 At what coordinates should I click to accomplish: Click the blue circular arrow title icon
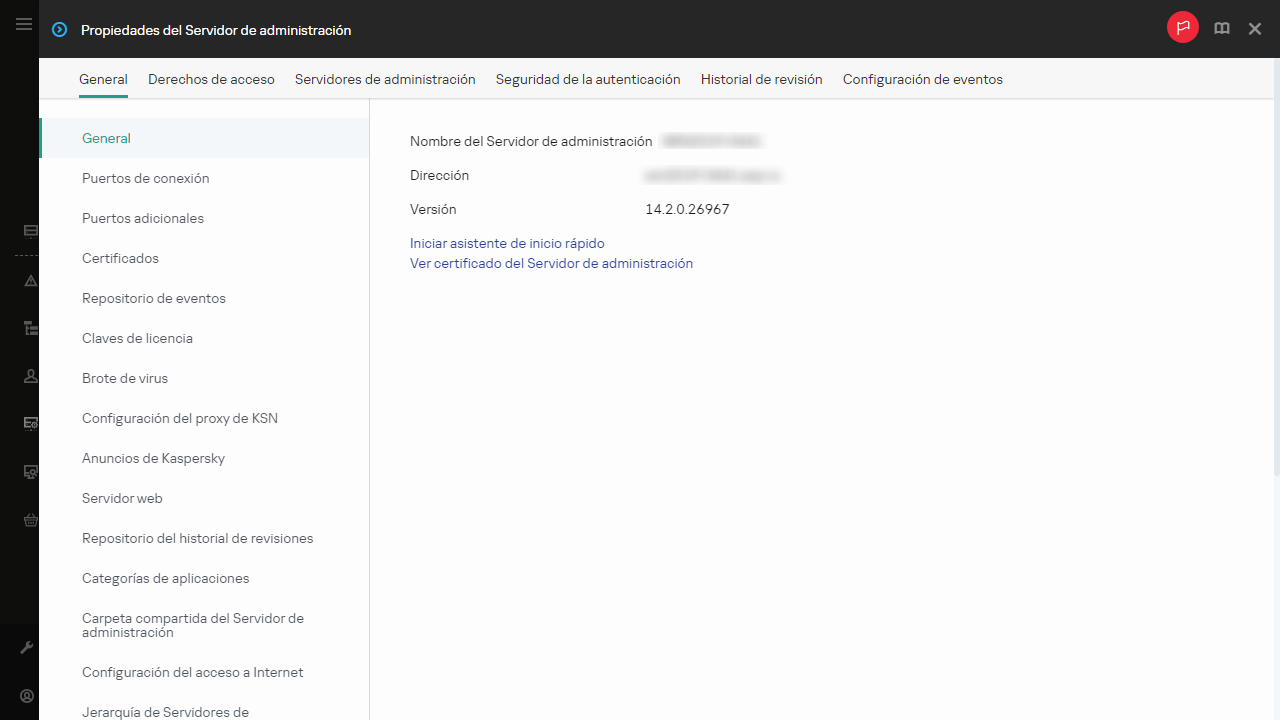(60, 30)
